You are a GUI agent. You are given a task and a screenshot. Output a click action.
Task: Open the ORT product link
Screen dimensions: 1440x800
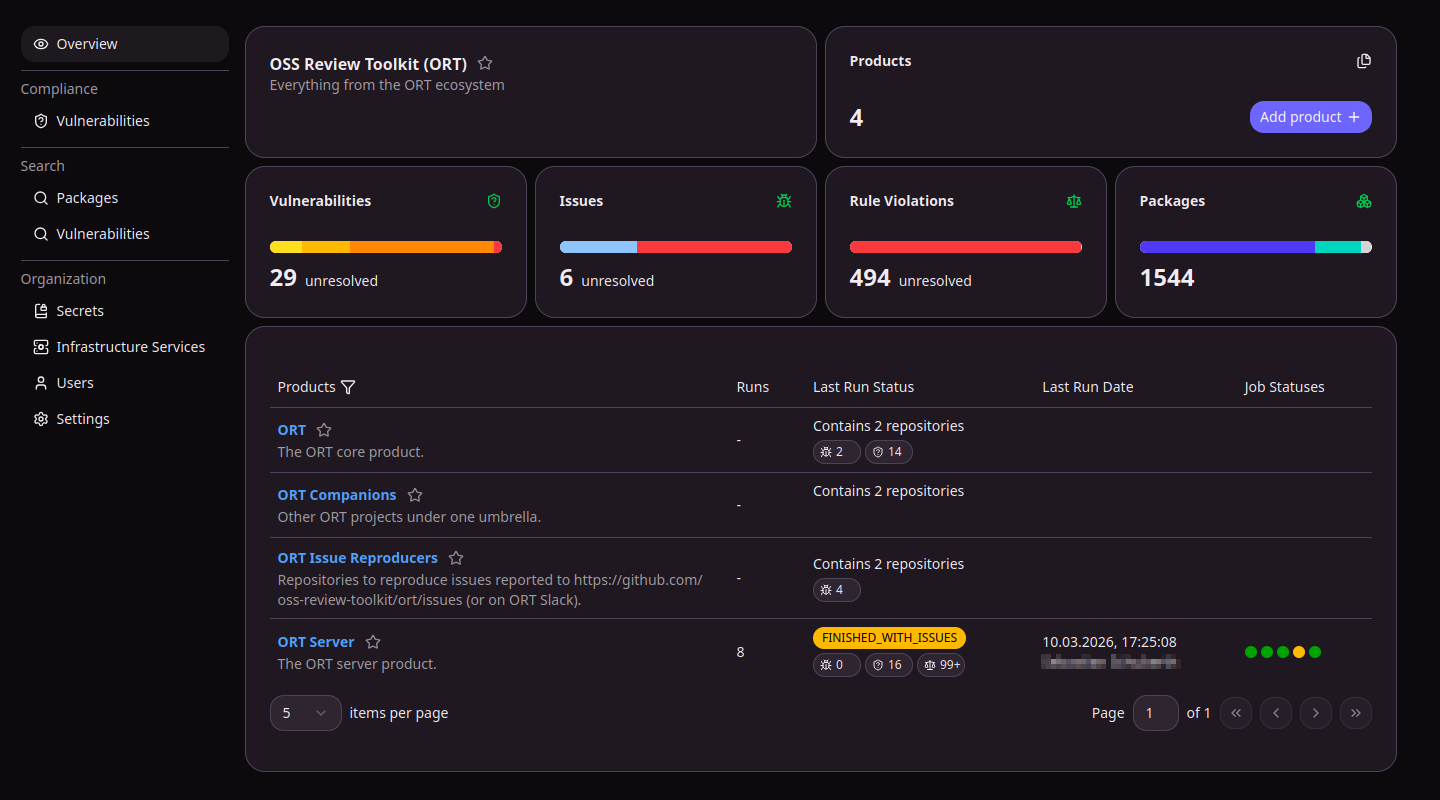click(x=292, y=430)
